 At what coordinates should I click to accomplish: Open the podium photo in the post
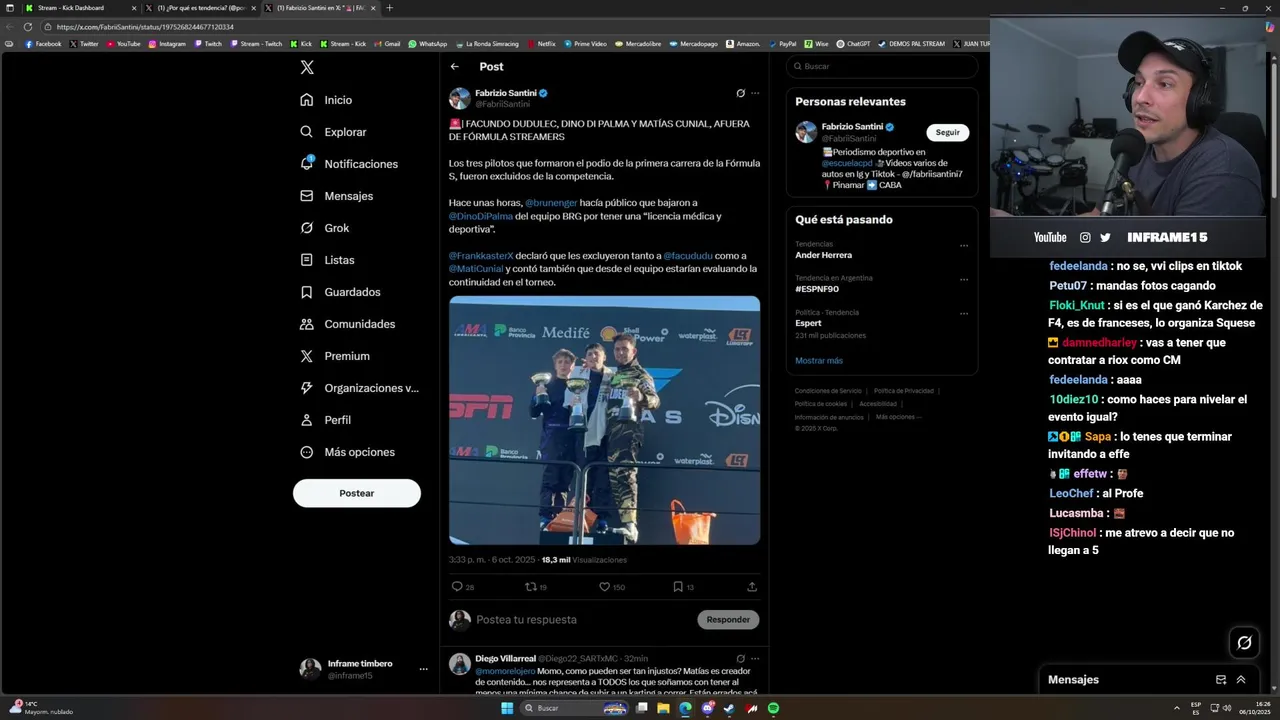pyautogui.click(x=604, y=420)
